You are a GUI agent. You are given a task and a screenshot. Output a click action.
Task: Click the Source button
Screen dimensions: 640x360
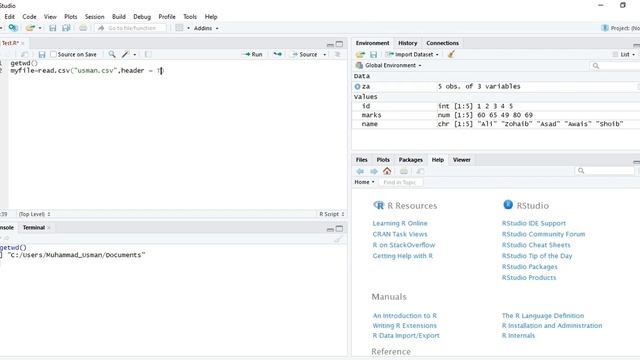pos(304,54)
